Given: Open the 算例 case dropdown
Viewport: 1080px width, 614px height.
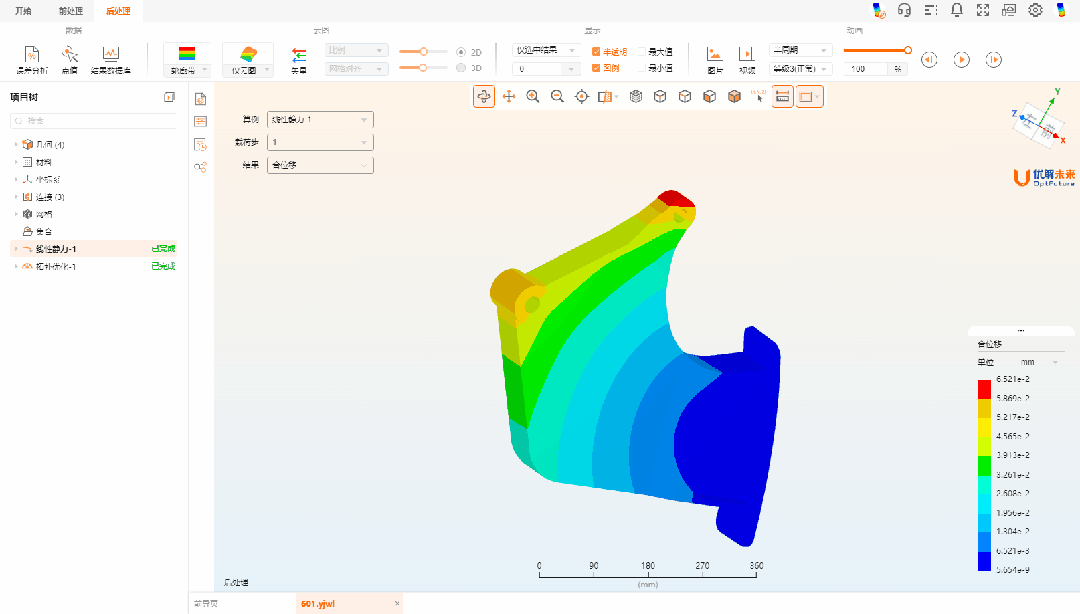Looking at the screenshot, I should [320, 120].
